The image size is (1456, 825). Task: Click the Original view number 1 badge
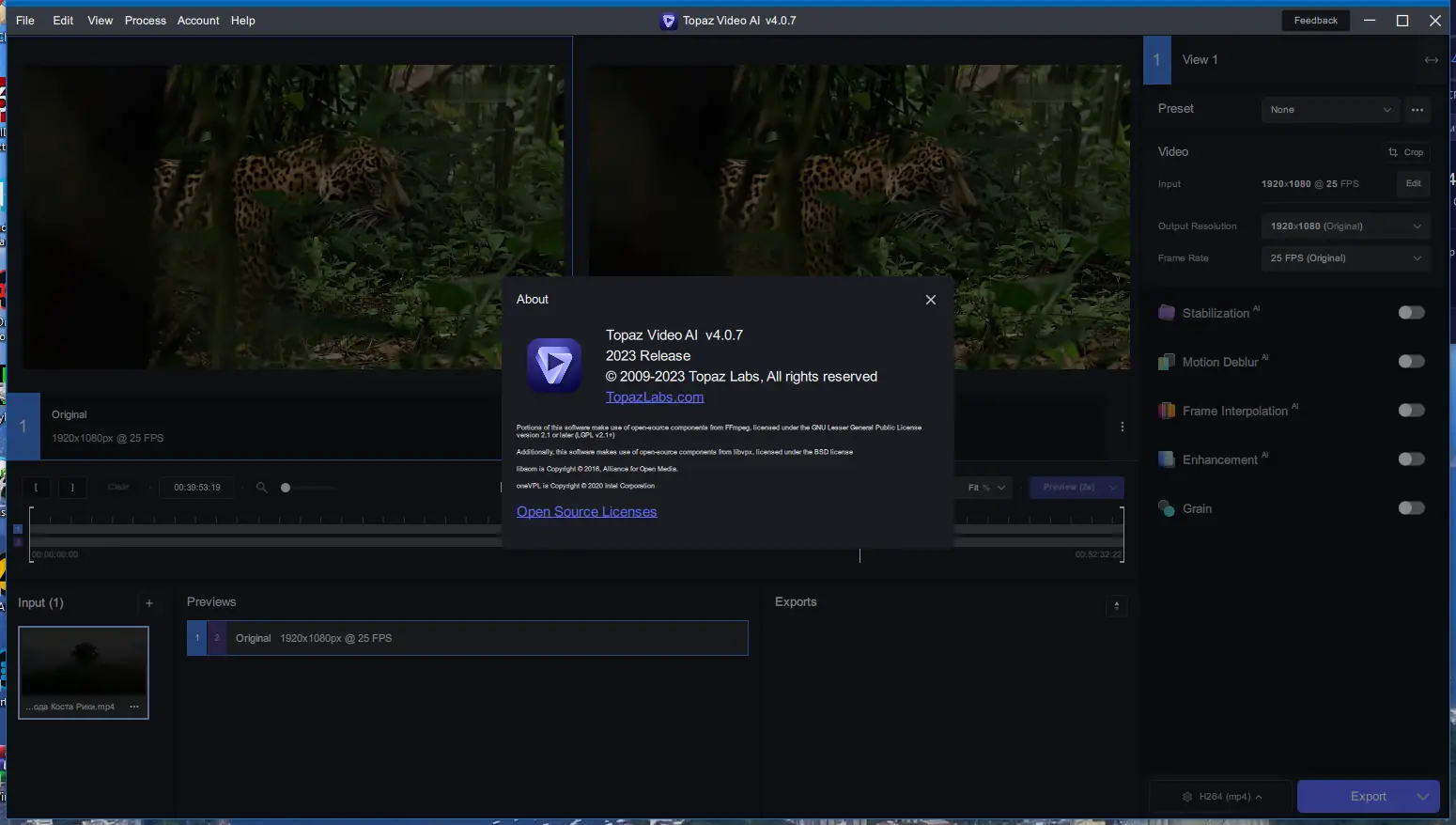23,427
